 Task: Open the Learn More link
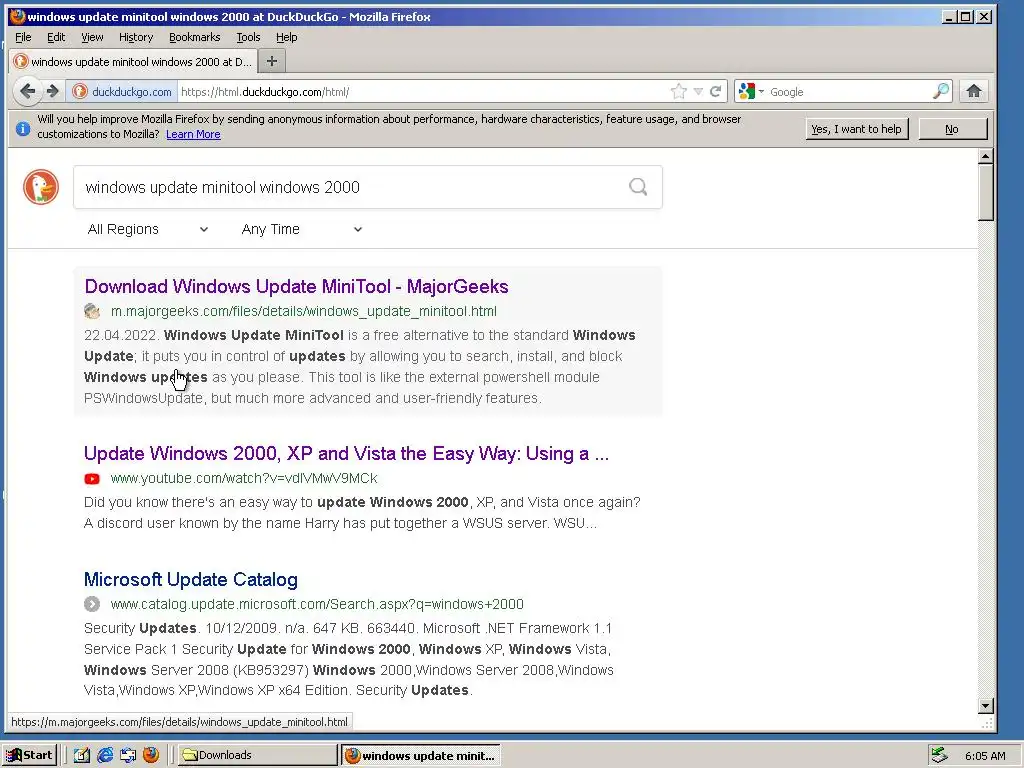[x=193, y=135]
